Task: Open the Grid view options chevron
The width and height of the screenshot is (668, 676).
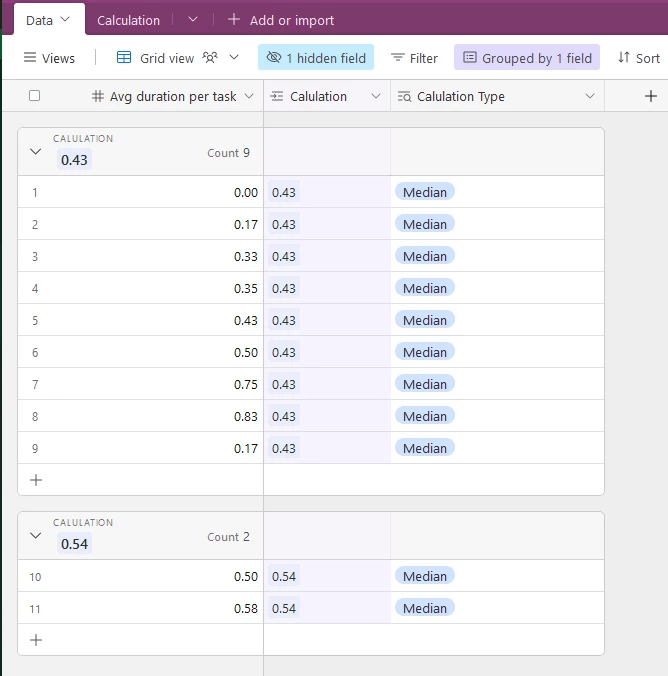Action: pyautogui.click(x=234, y=57)
